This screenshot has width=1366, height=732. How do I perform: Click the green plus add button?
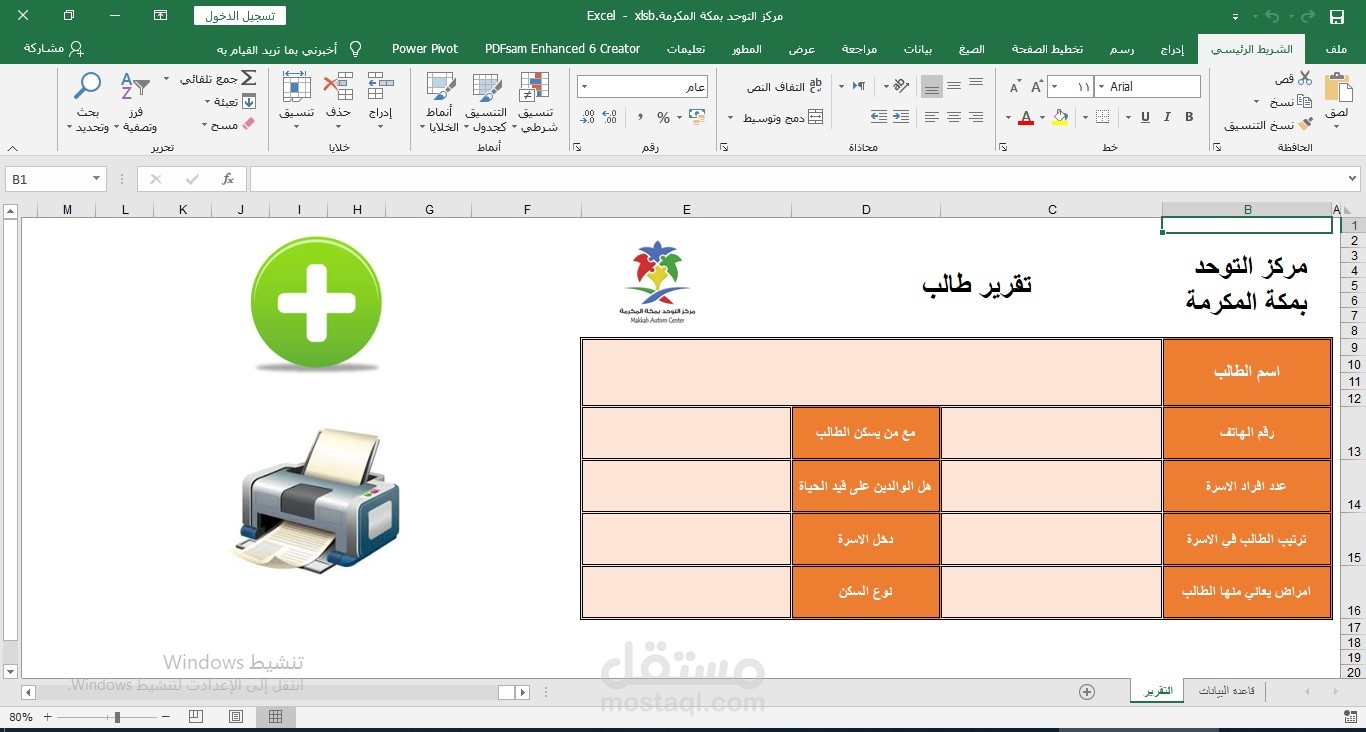316,302
